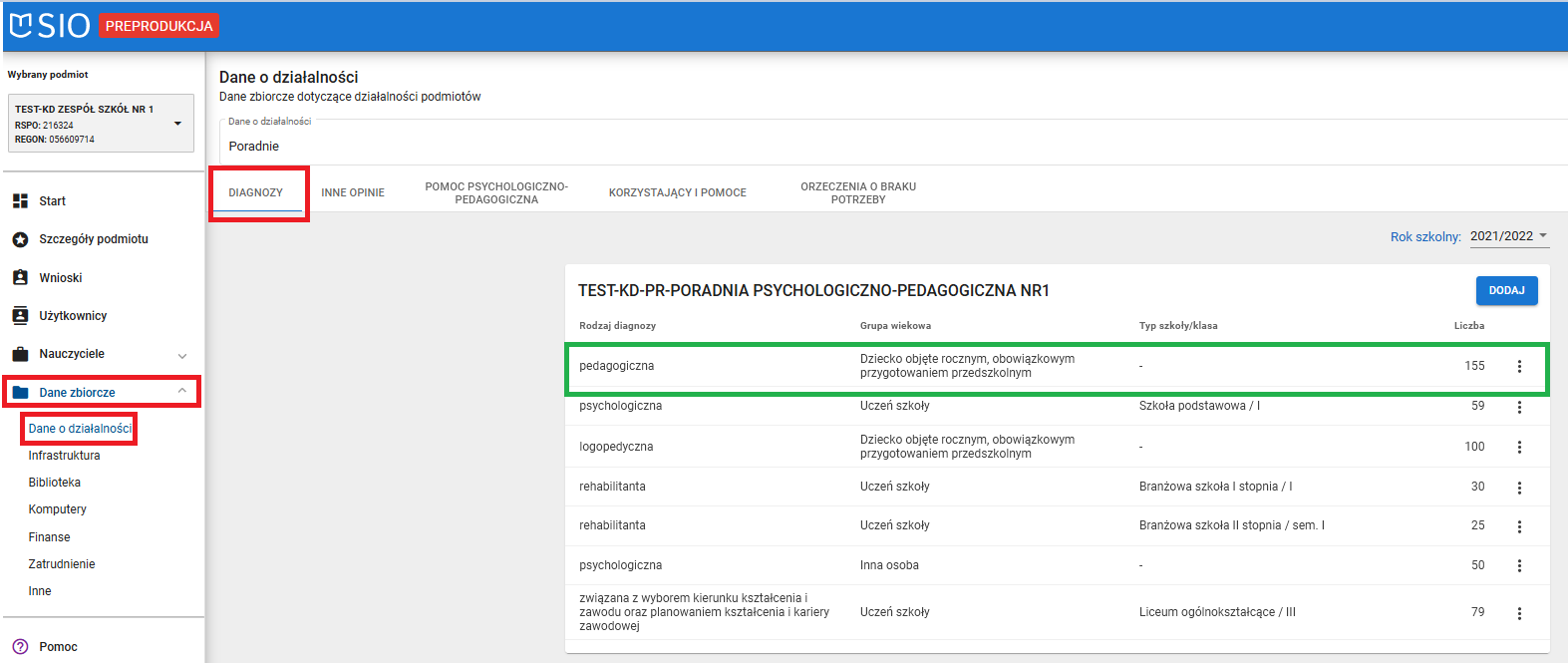Switch to the Diagnozy tab
Screen dimensions: 1568x663
pos(256,192)
